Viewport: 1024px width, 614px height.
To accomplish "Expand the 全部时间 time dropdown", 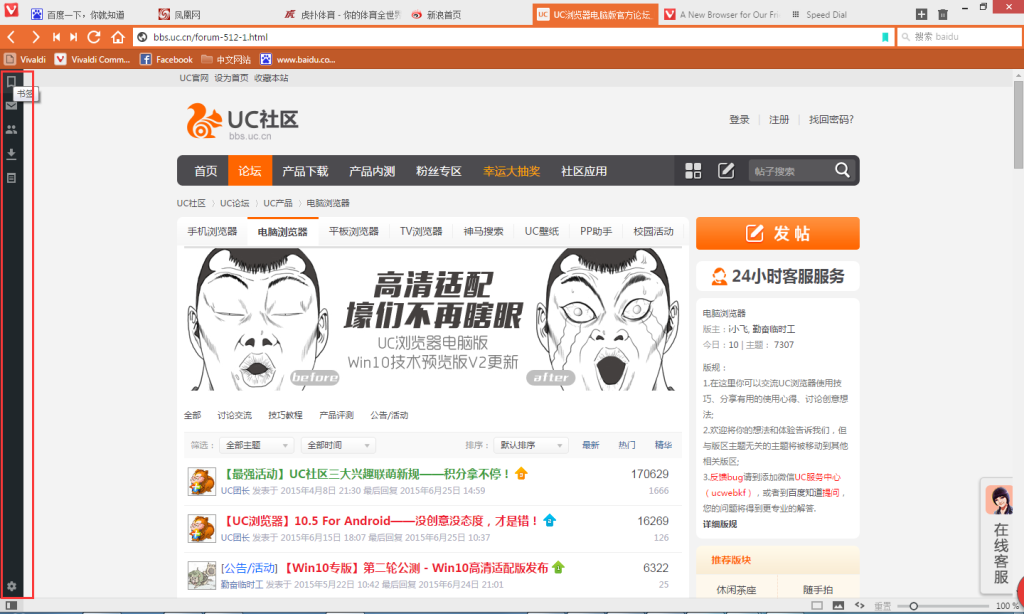I will pos(339,445).
